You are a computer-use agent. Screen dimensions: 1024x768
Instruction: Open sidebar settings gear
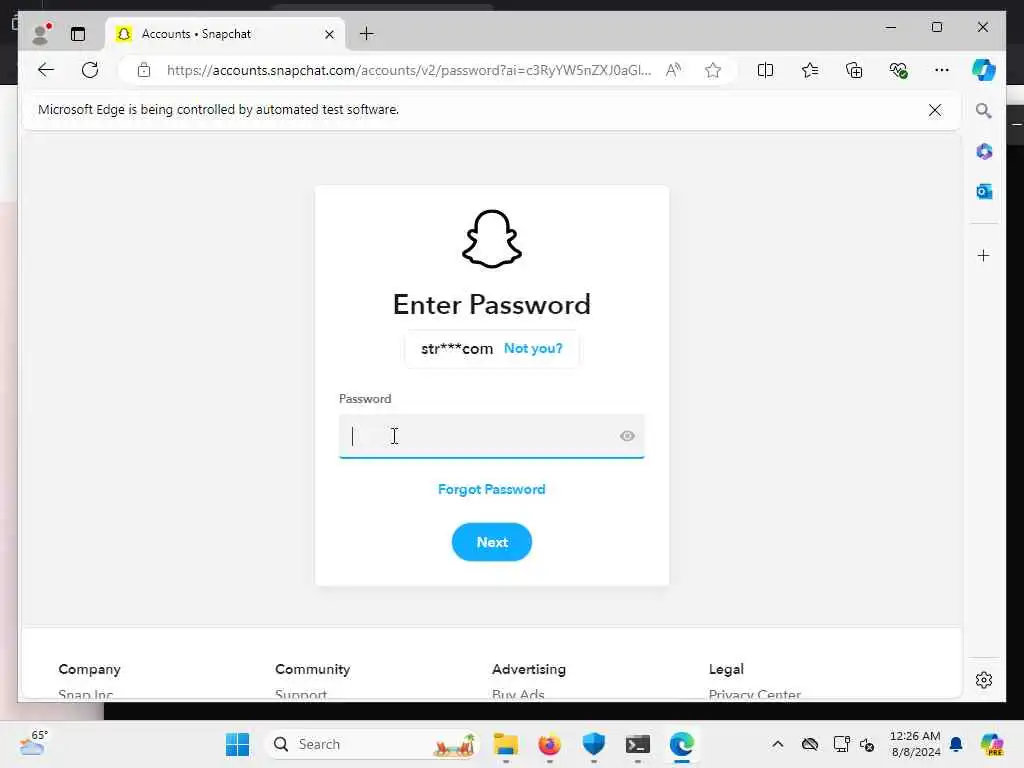(x=984, y=680)
